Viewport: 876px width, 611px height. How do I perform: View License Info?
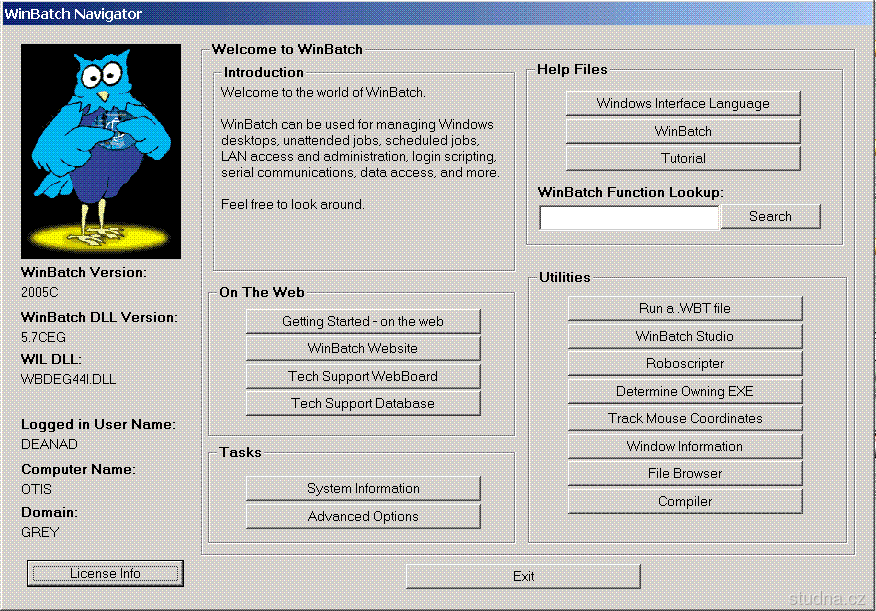point(105,573)
